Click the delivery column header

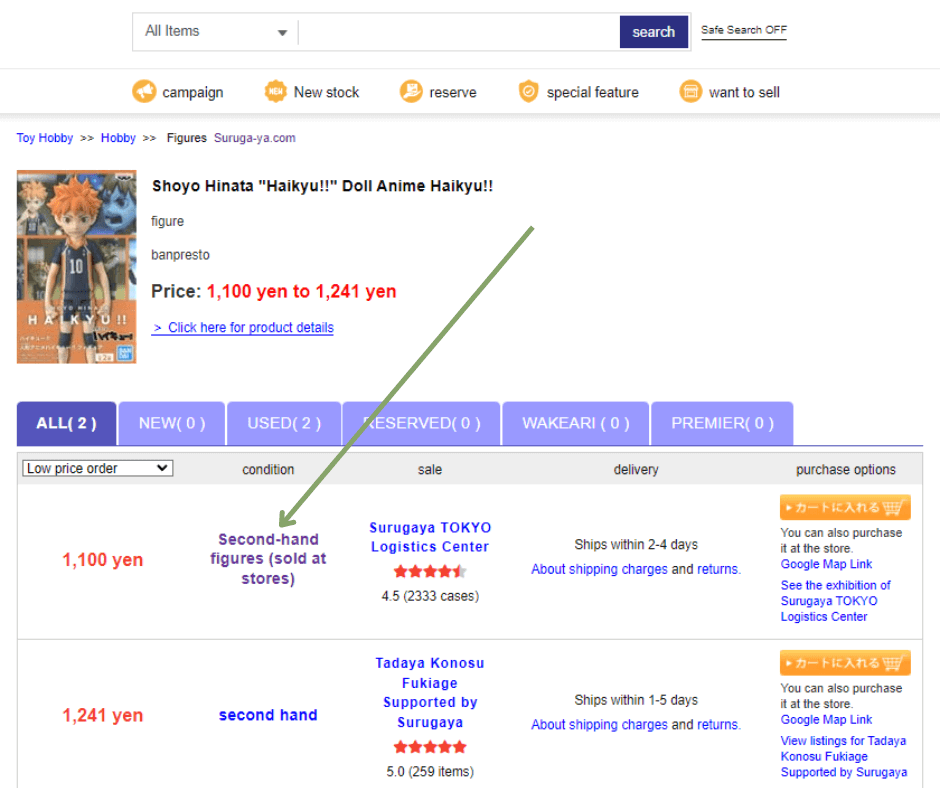click(635, 470)
